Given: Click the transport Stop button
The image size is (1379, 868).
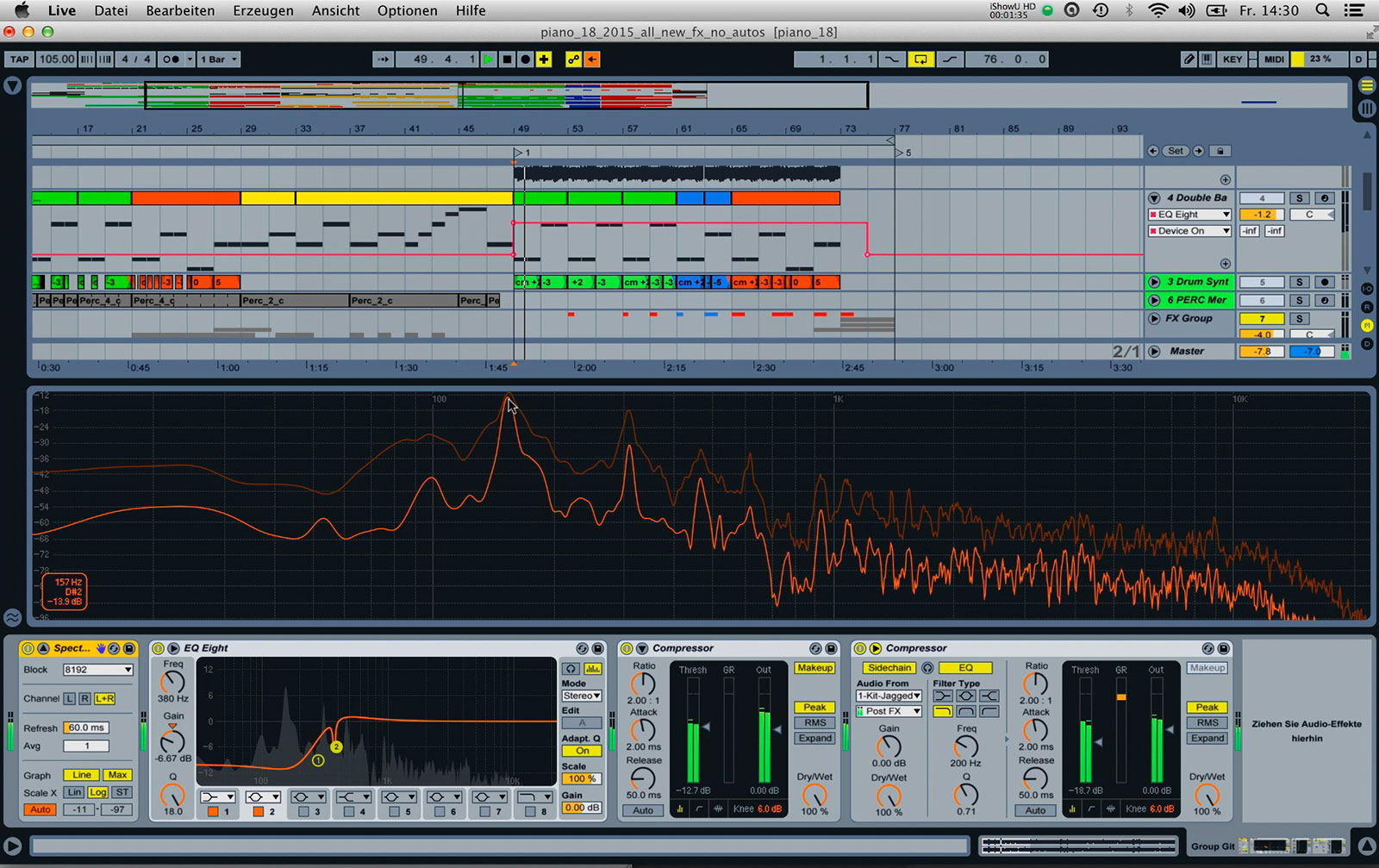Looking at the screenshot, I should pos(507,59).
